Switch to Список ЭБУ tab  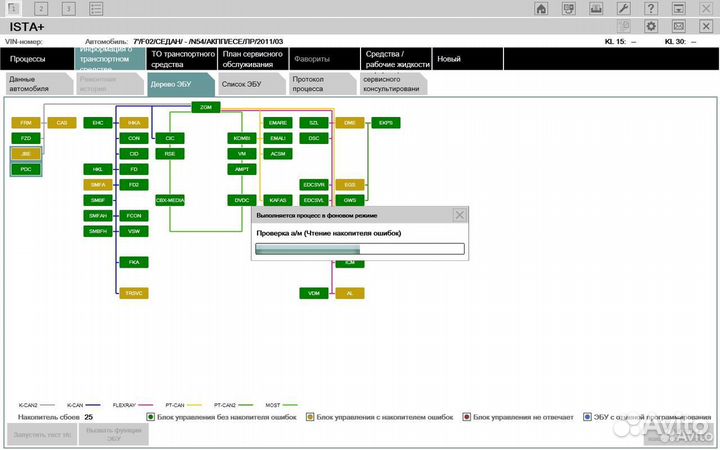(247, 84)
